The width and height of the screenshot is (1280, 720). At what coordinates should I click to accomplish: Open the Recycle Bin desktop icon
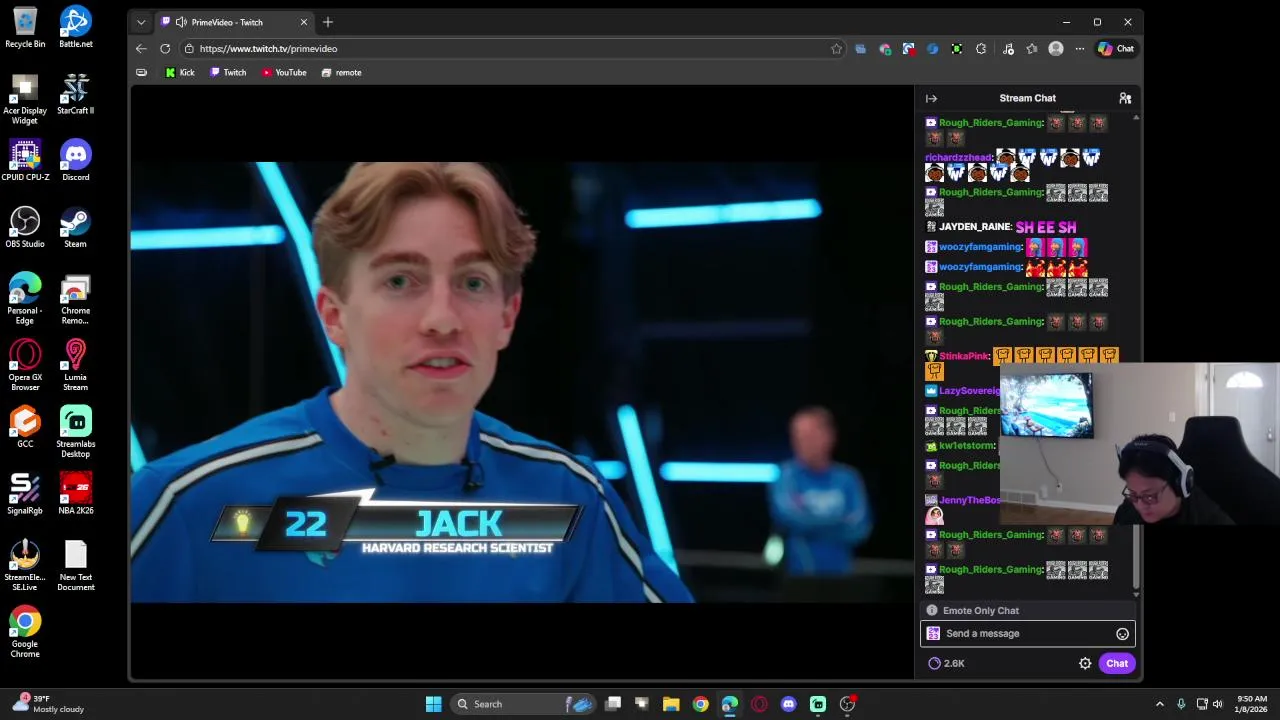[25, 27]
